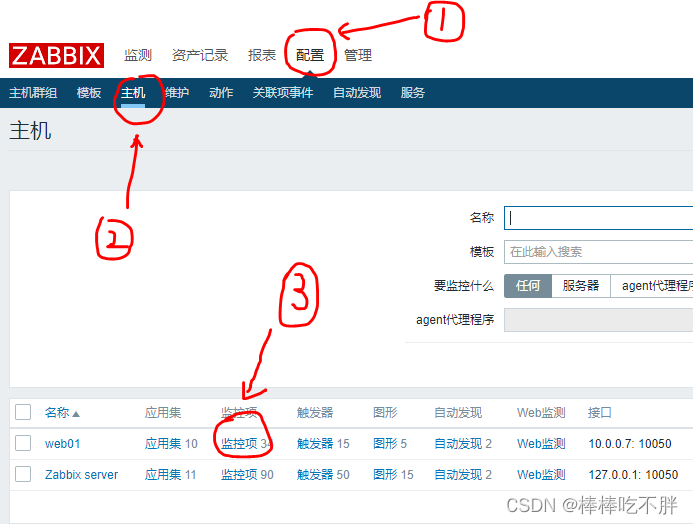Open web01 自动发现 link
Screen dimensions: 693x524
(458, 444)
